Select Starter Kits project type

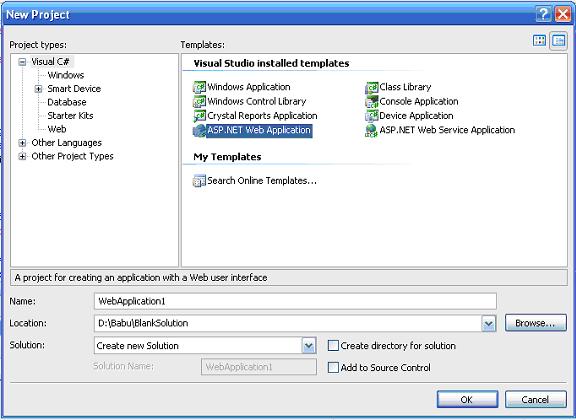click(70, 116)
